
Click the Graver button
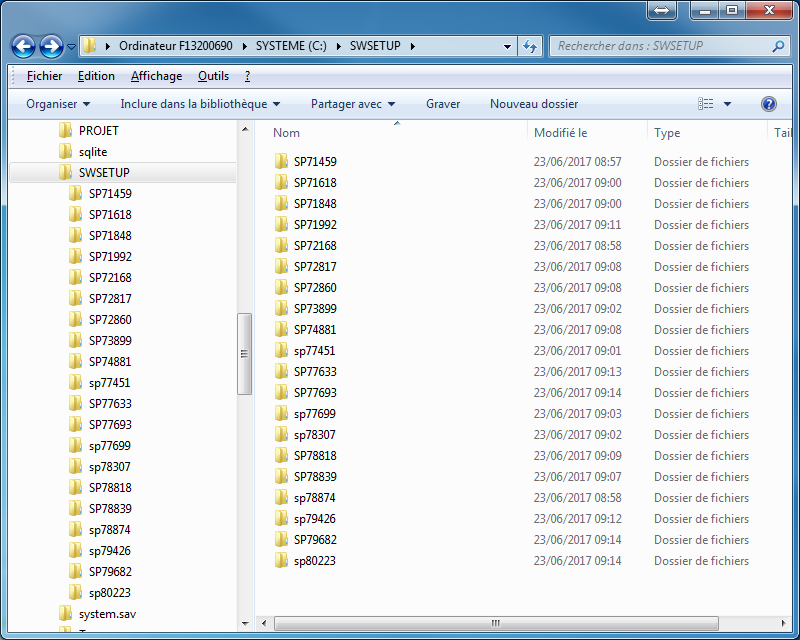(443, 104)
